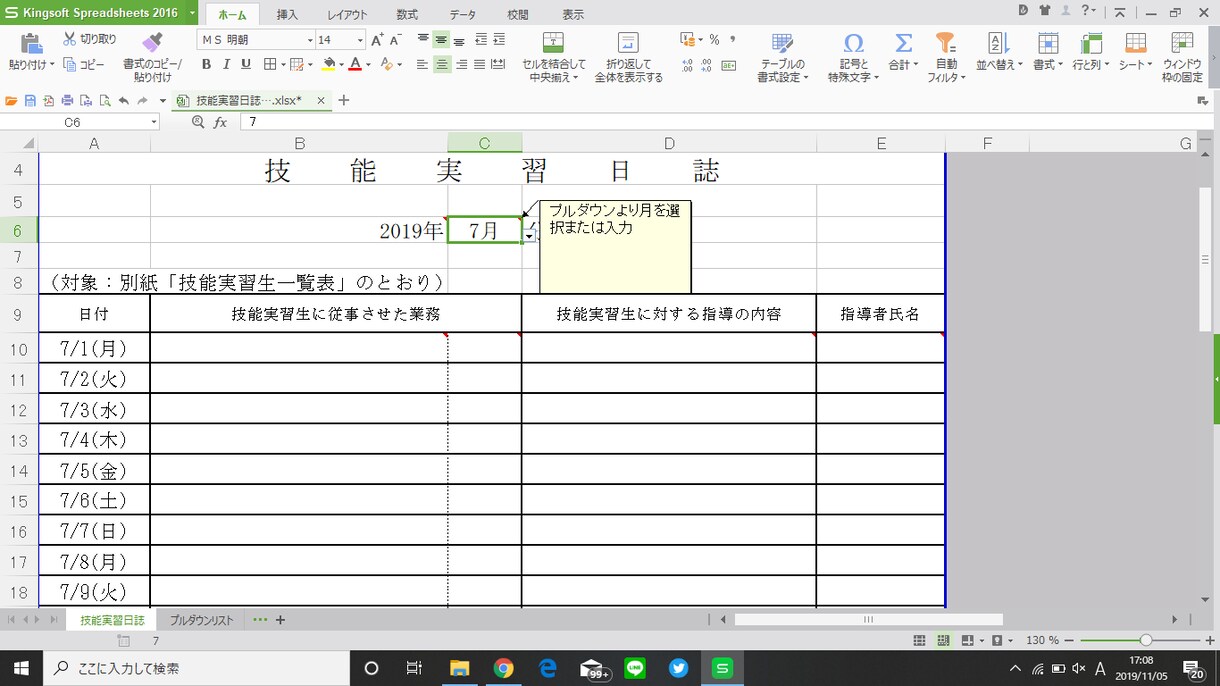Open the Layout (レイアウト) ribbon tab
Viewport: 1220px width, 686px height.
click(347, 15)
